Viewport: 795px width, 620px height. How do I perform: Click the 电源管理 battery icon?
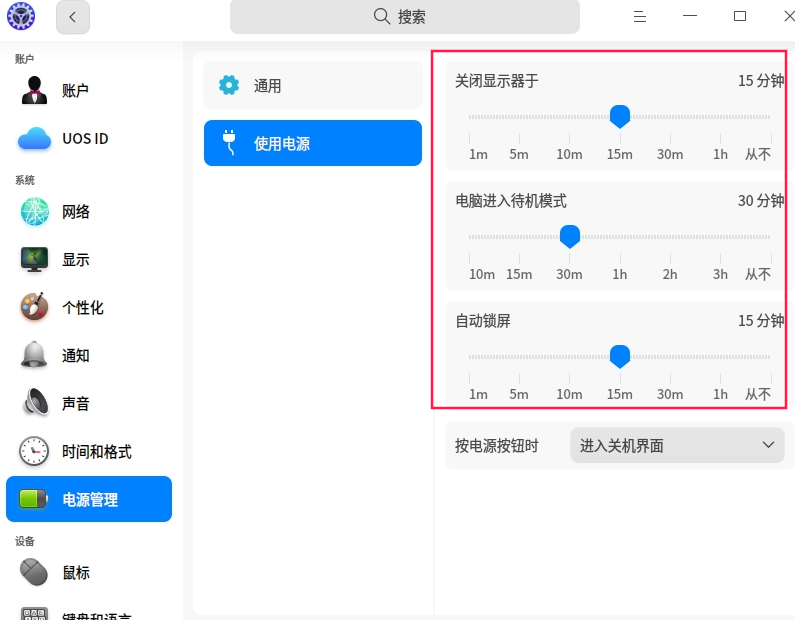(x=33, y=499)
